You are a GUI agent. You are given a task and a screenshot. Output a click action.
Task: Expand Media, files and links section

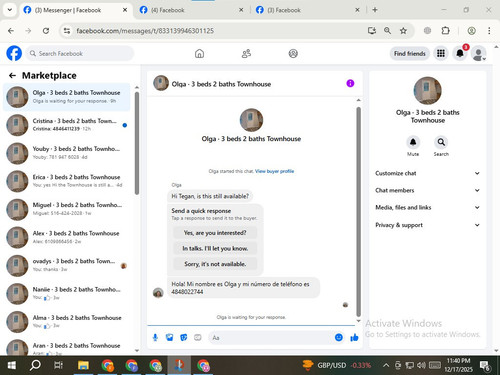pos(427,208)
